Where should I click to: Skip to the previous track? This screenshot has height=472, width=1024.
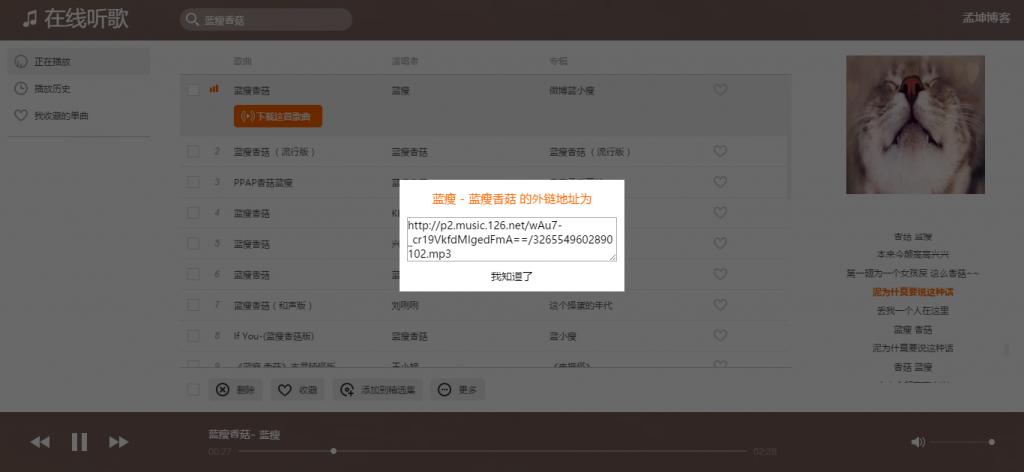click(40, 442)
